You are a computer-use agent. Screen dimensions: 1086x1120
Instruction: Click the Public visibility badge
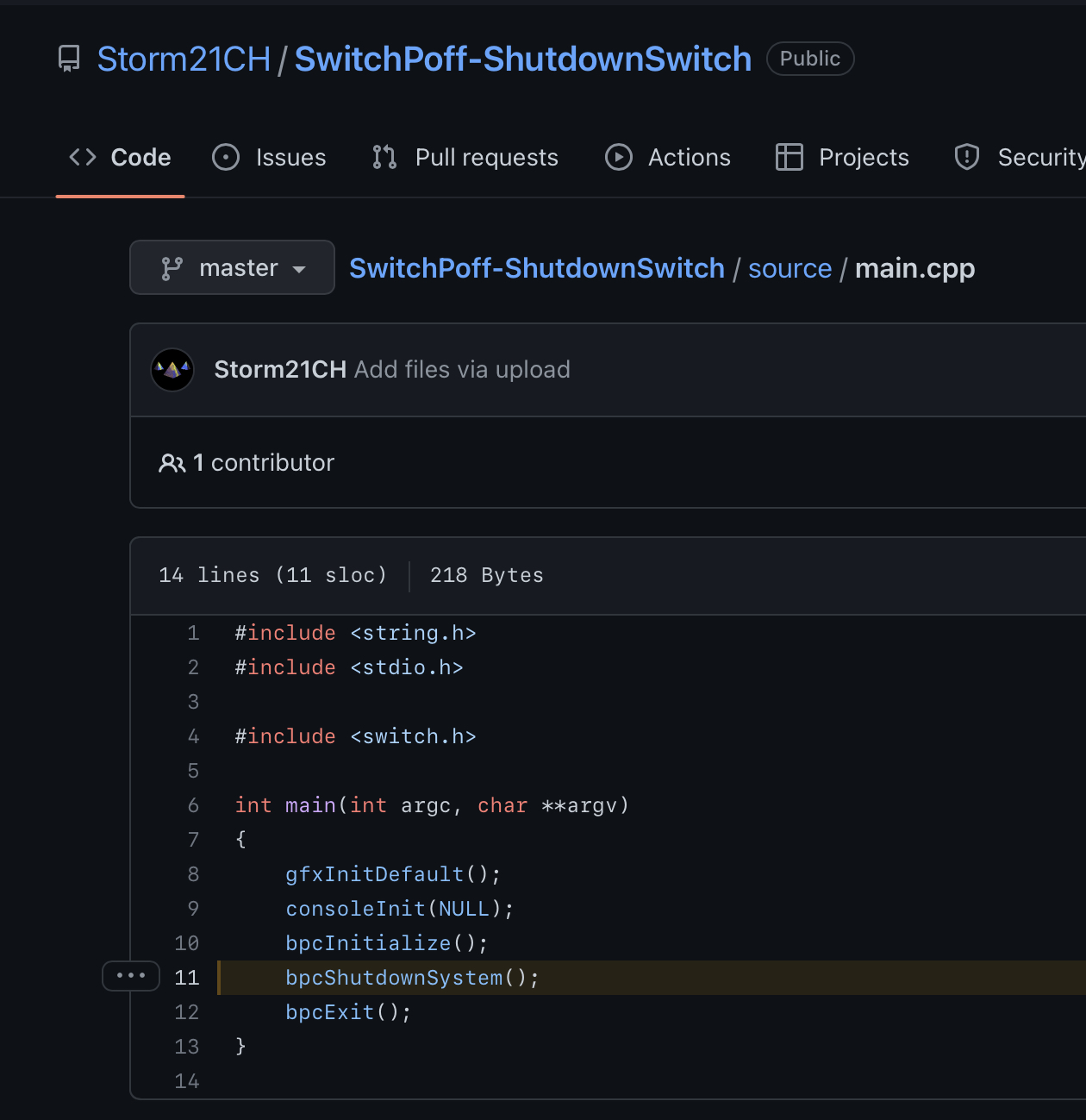click(810, 59)
